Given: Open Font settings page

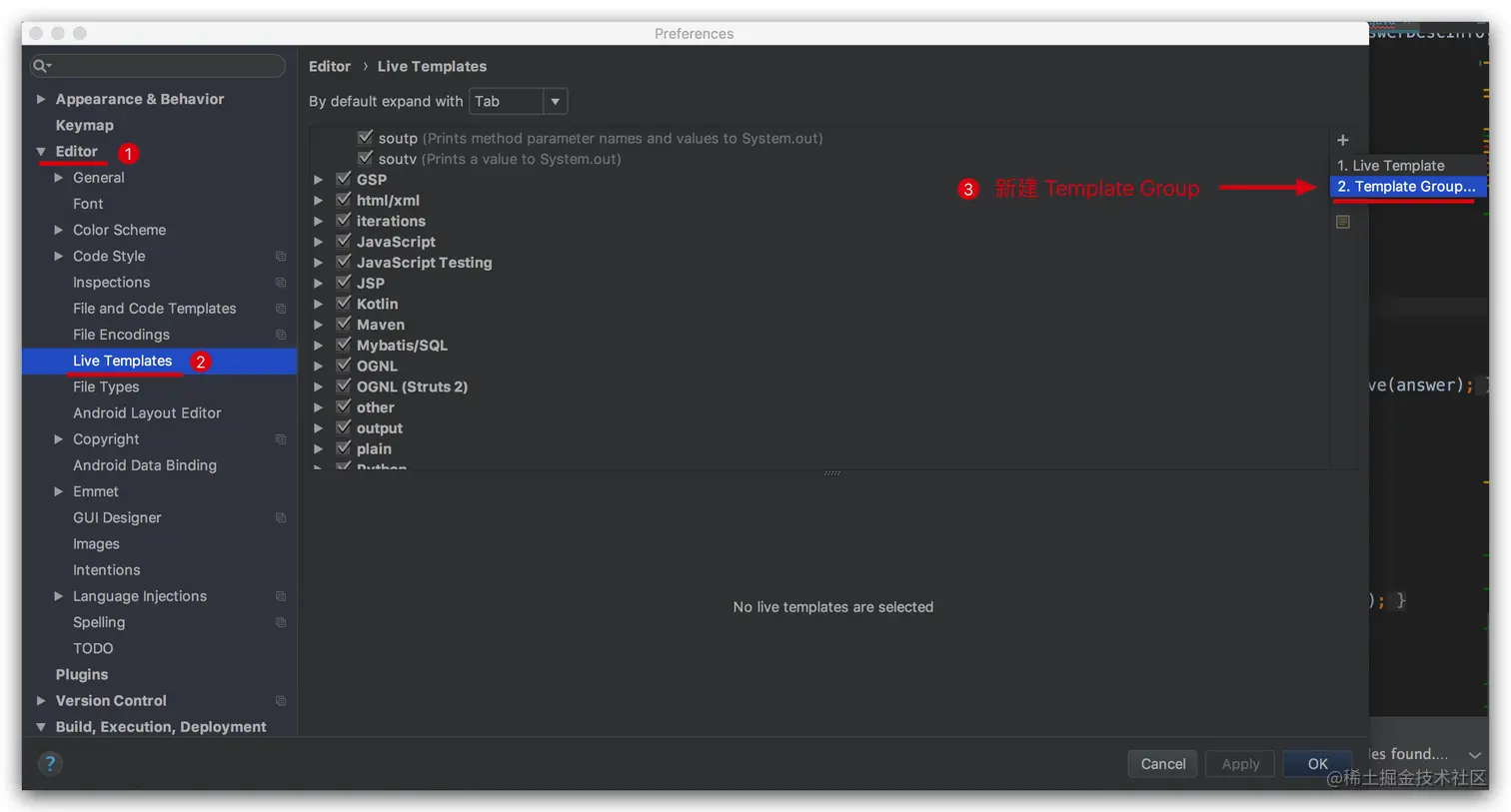Looking at the screenshot, I should point(88,204).
